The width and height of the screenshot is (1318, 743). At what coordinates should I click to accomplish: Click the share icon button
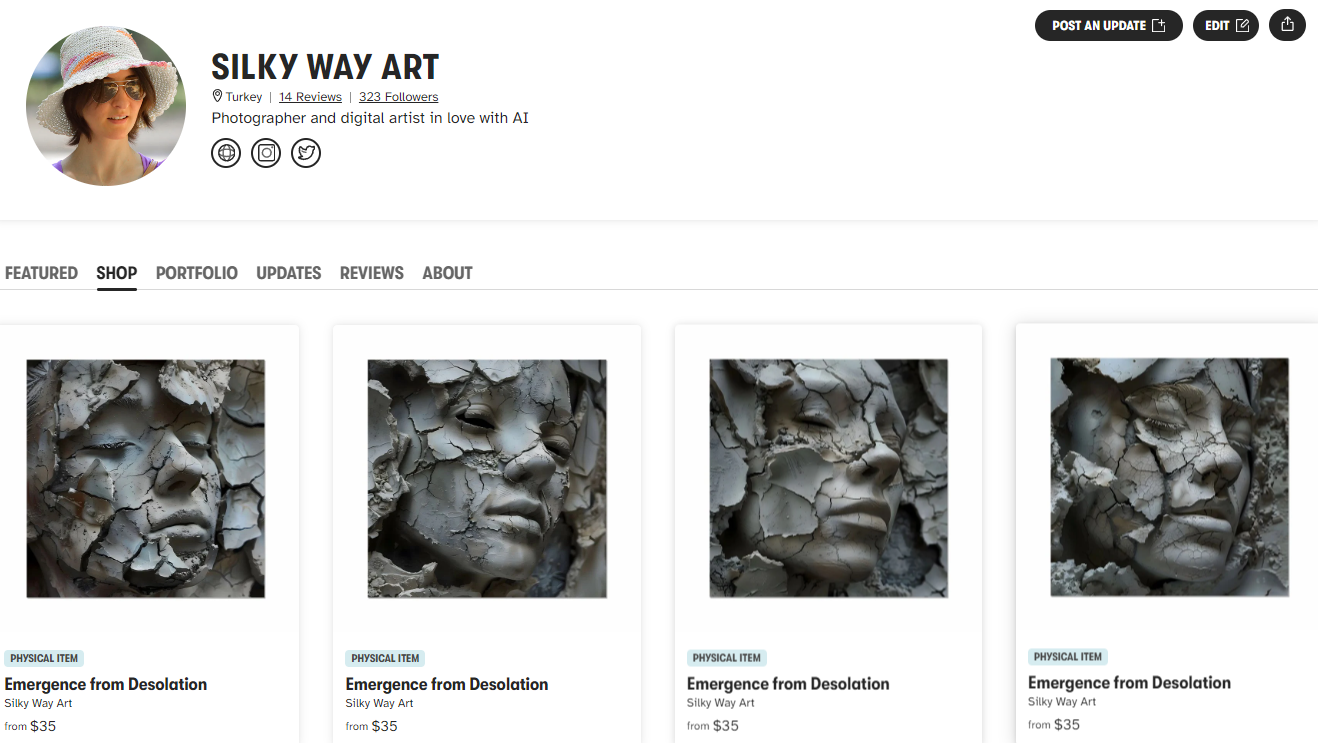(1287, 25)
